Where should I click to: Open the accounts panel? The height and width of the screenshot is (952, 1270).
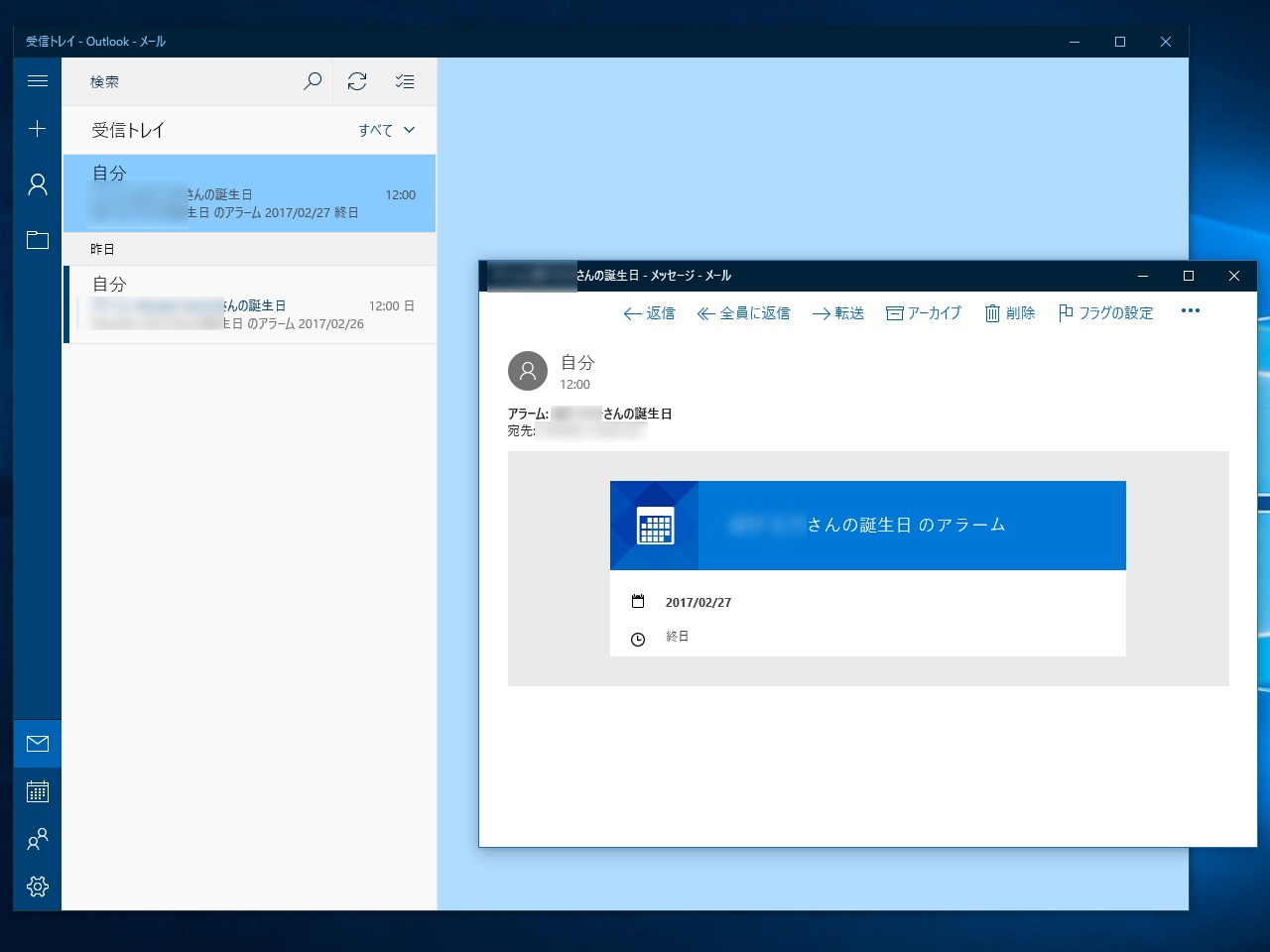tap(37, 184)
